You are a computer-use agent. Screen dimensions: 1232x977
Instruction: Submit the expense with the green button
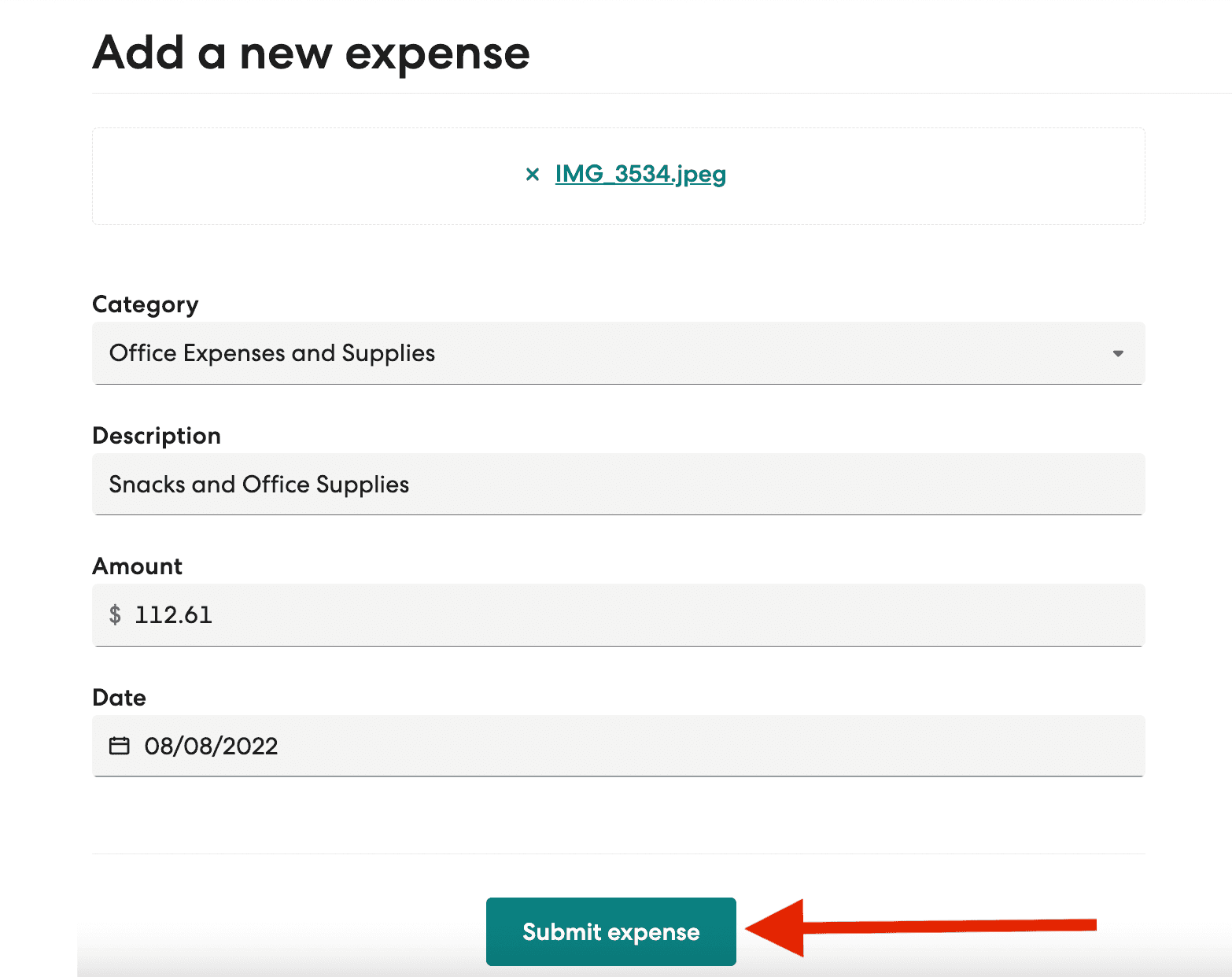[611, 931]
